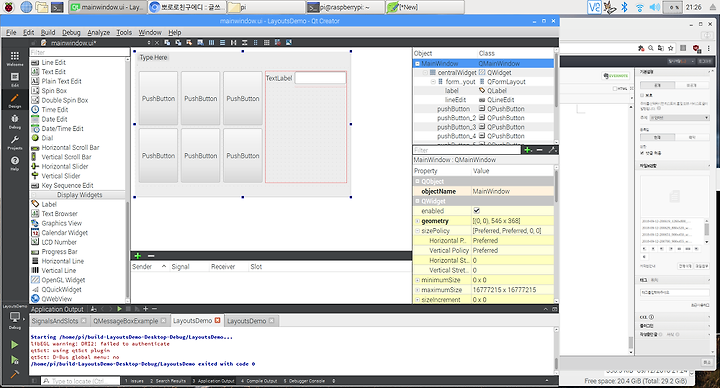The width and height of the screenshot is (720, 388).
Task: Open Projects mode in sidebar
Action: [x=15, y=142]
